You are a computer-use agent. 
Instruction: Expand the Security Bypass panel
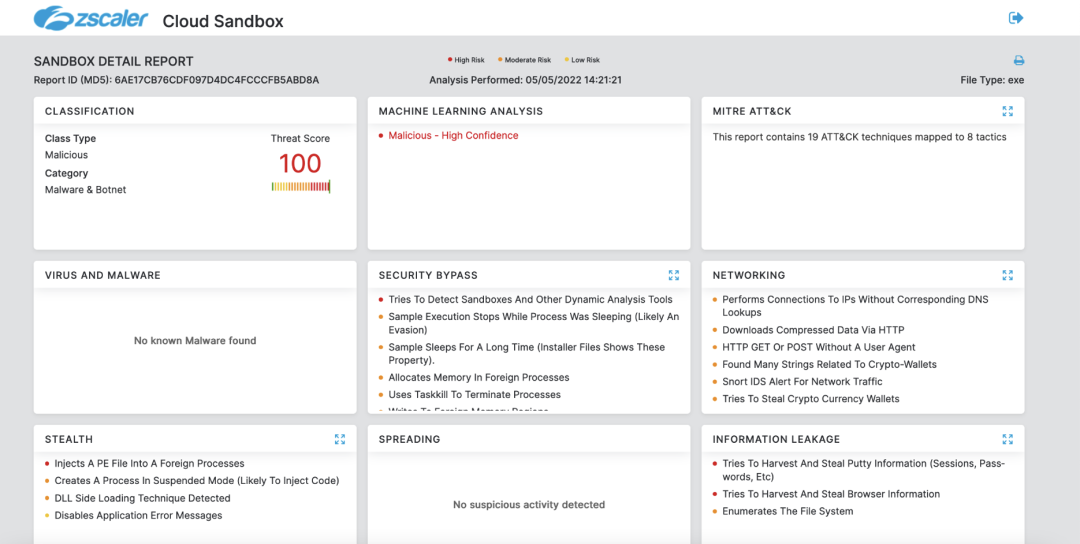(673, 275)
